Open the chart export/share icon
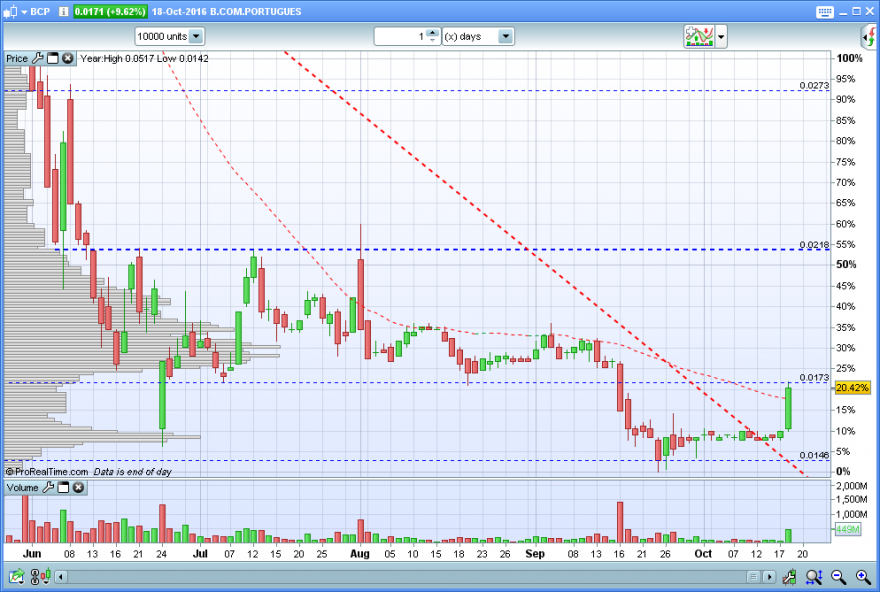 pos(16,576)
